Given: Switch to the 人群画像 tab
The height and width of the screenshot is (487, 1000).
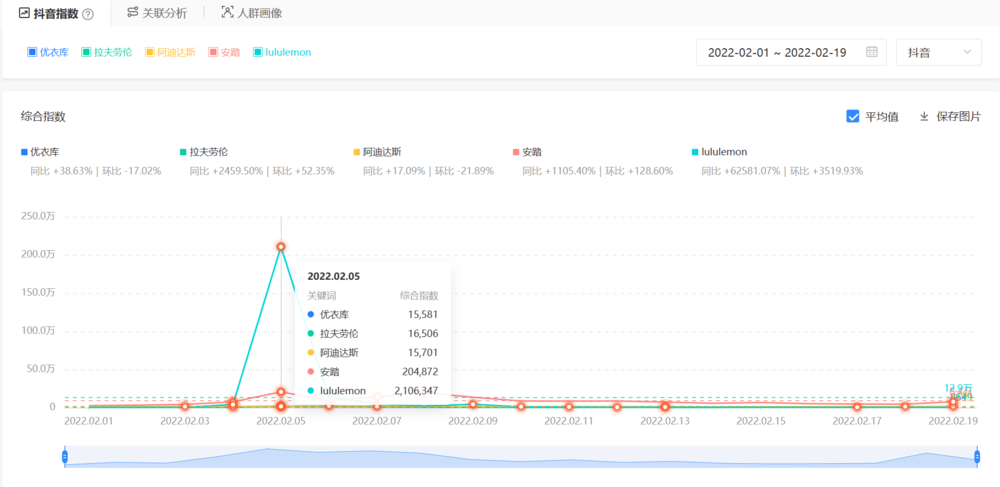Looking at the screenshot, I should [x=259, y=13].
